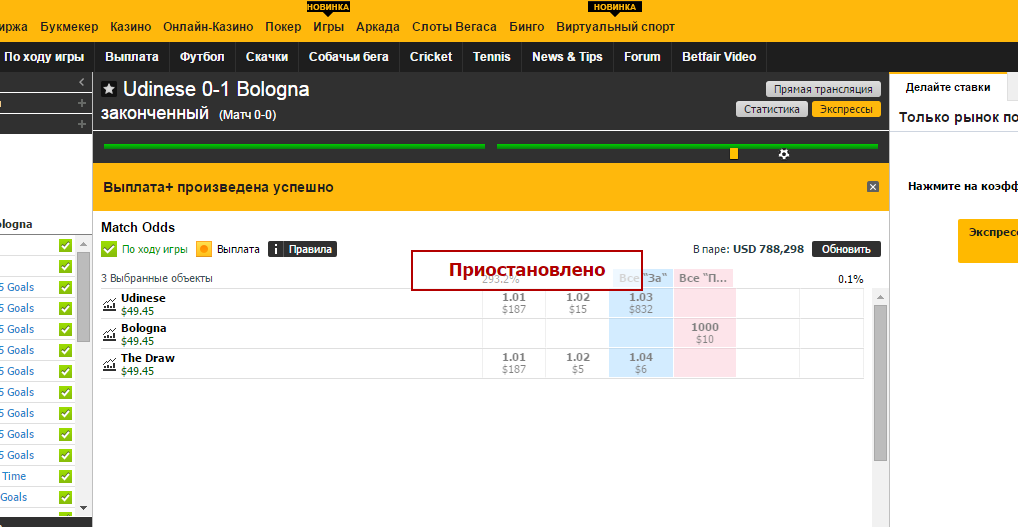Go to Футбол in the navigation bar

pos(202,57)
